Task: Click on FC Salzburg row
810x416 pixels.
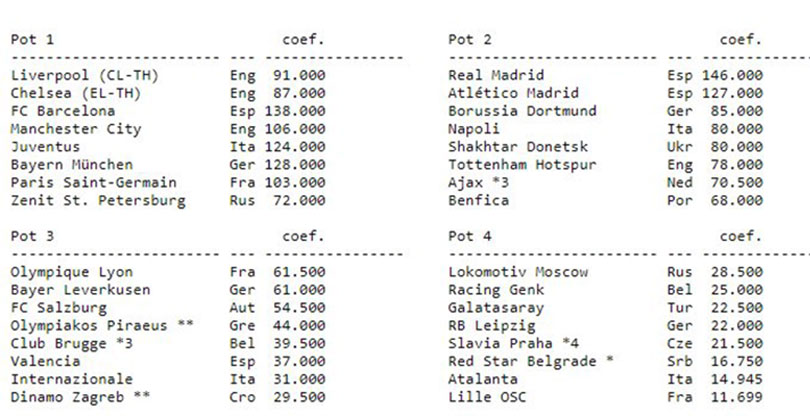Action: coord(168,308)
